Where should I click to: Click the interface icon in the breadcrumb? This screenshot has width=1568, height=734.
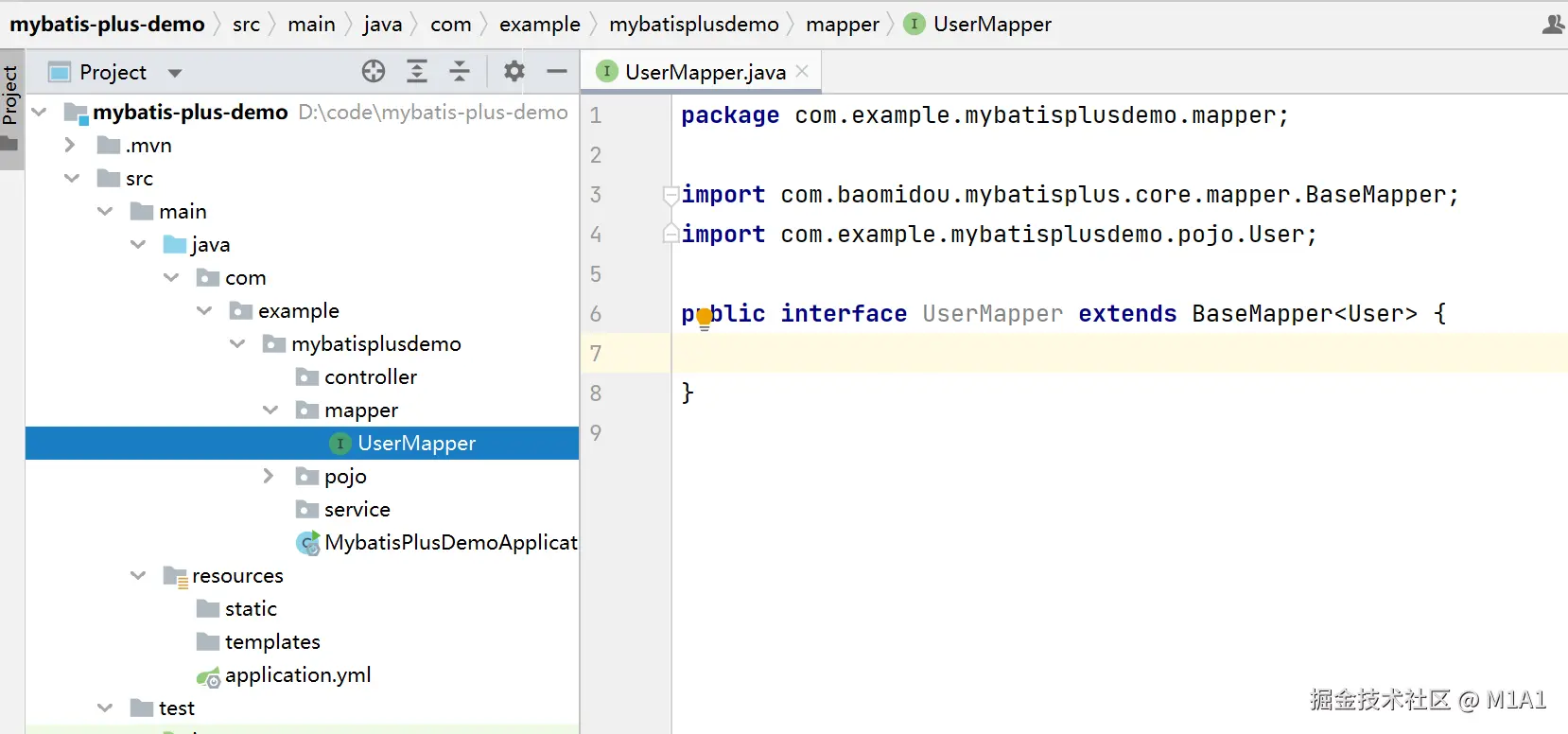[914, 25]
